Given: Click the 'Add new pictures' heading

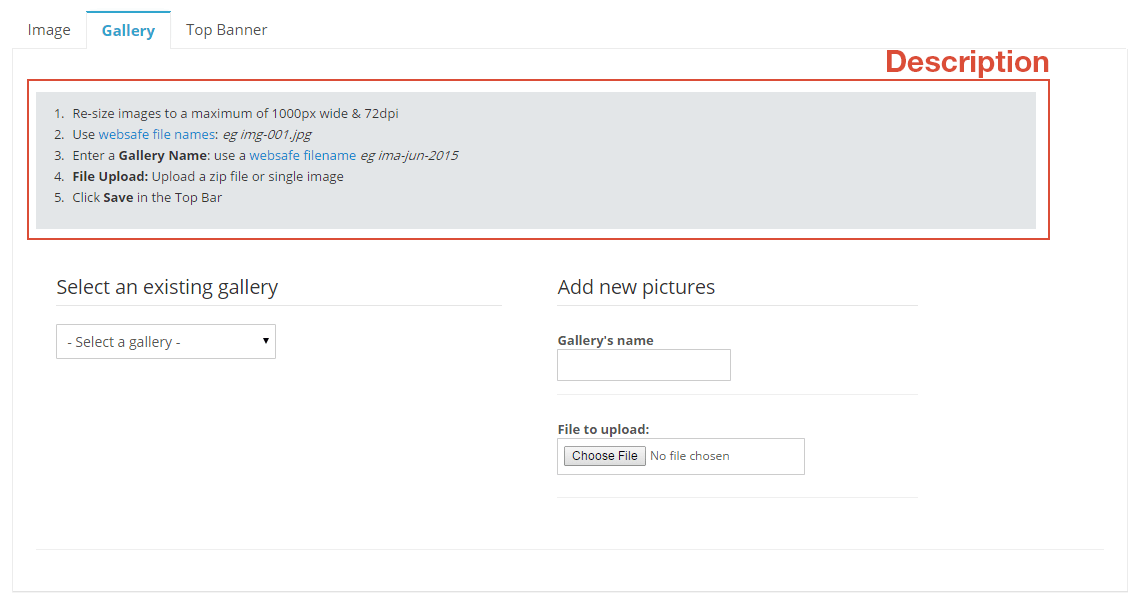Looking at the screenshot, I should coord(636,287).
